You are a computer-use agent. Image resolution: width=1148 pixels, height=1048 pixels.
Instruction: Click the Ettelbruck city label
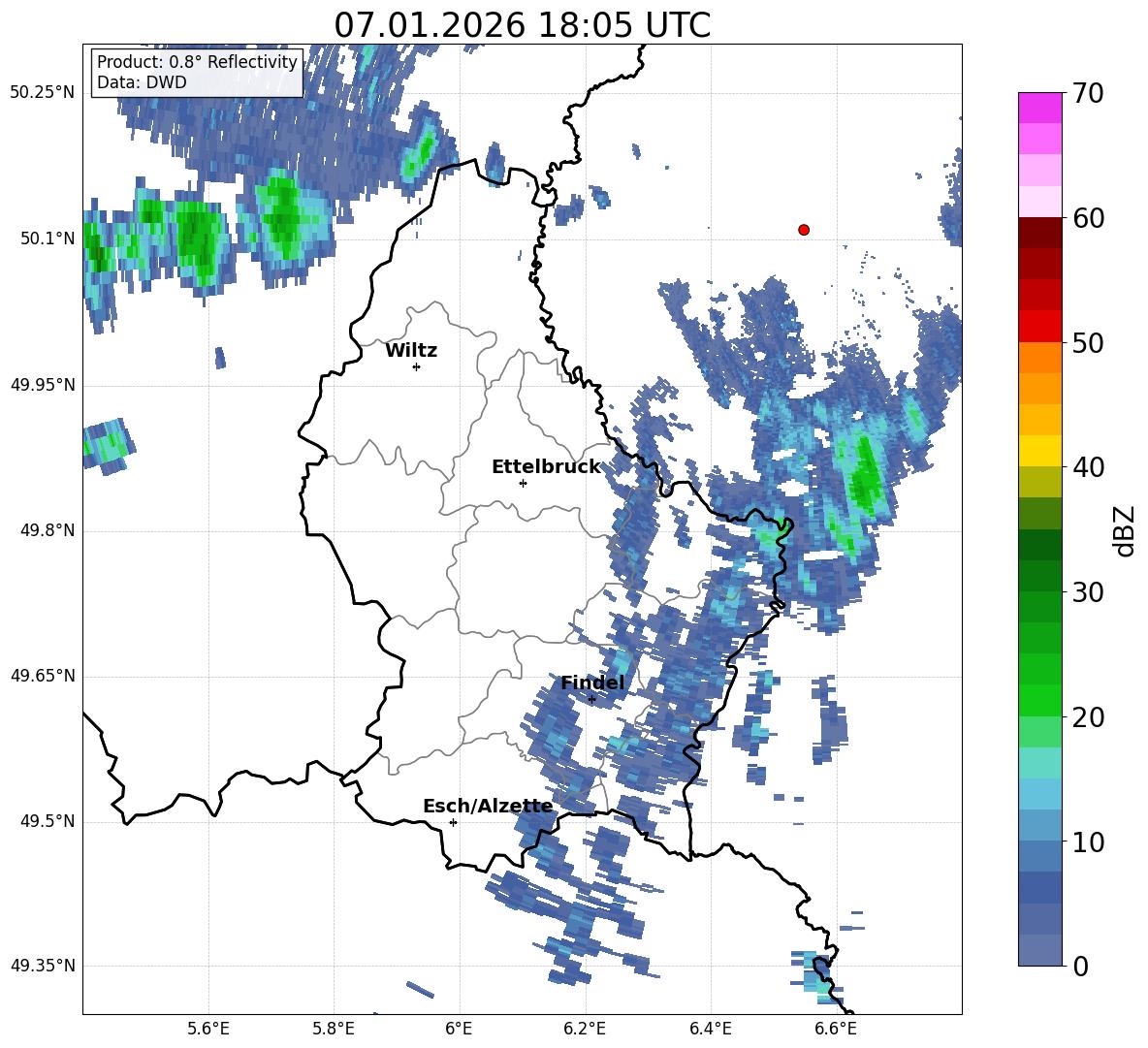point(546,467)
